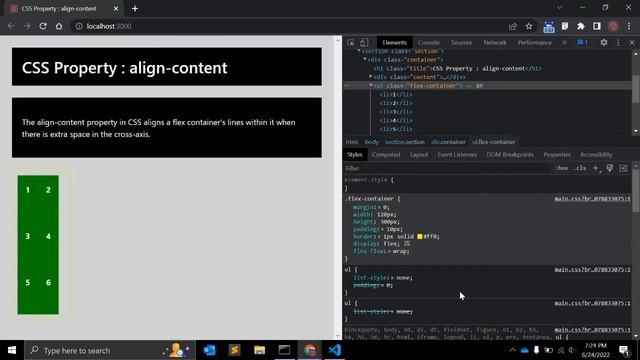This screenshot has height=360, width=640.
Task: Switch to the Sources tab
Action: [x=461, y=42]
